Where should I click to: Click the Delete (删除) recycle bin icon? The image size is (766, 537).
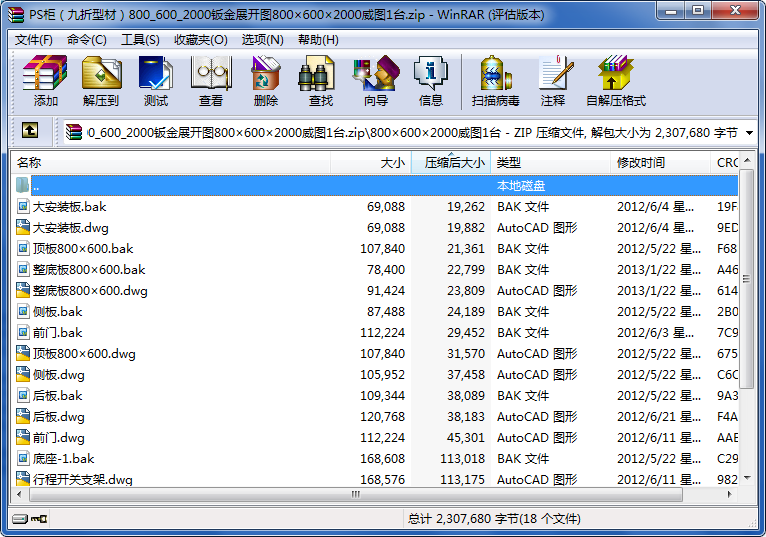[266, 73]
